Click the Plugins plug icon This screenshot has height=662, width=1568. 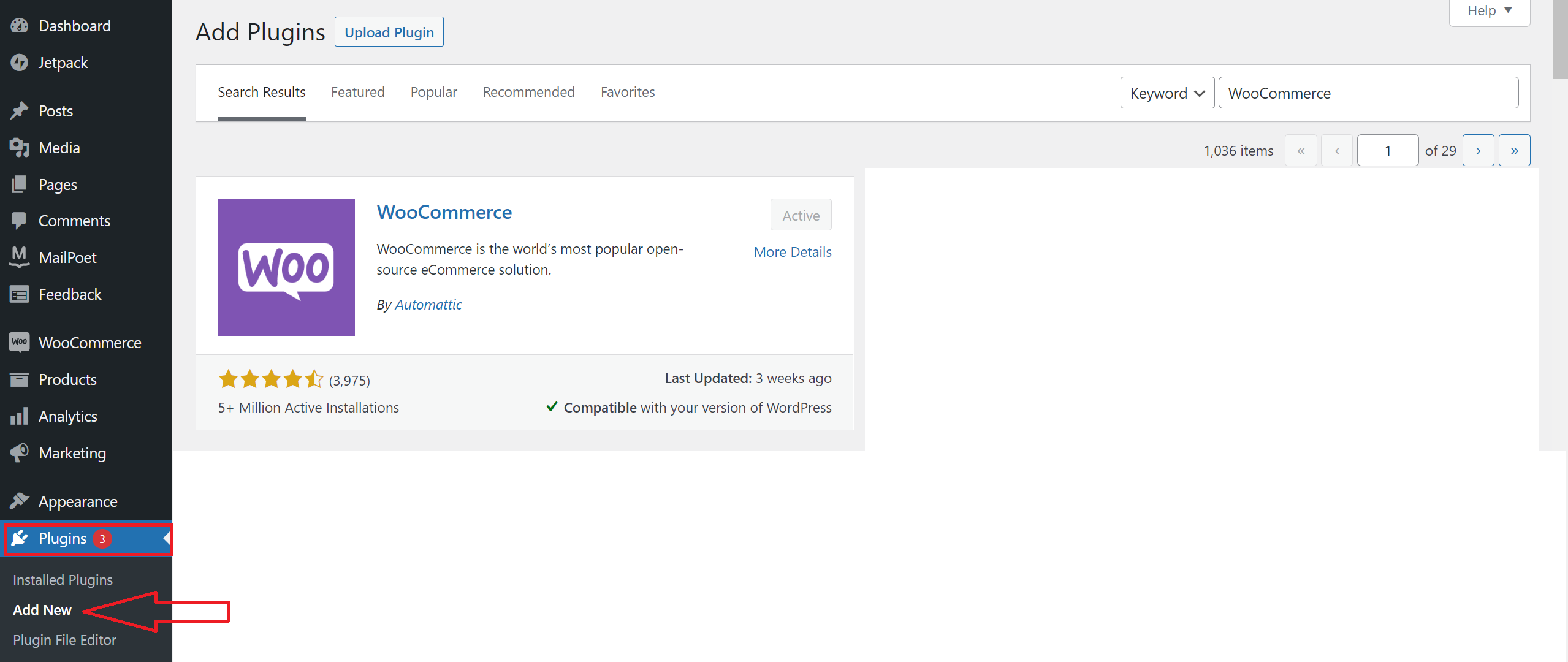point(19,538)
